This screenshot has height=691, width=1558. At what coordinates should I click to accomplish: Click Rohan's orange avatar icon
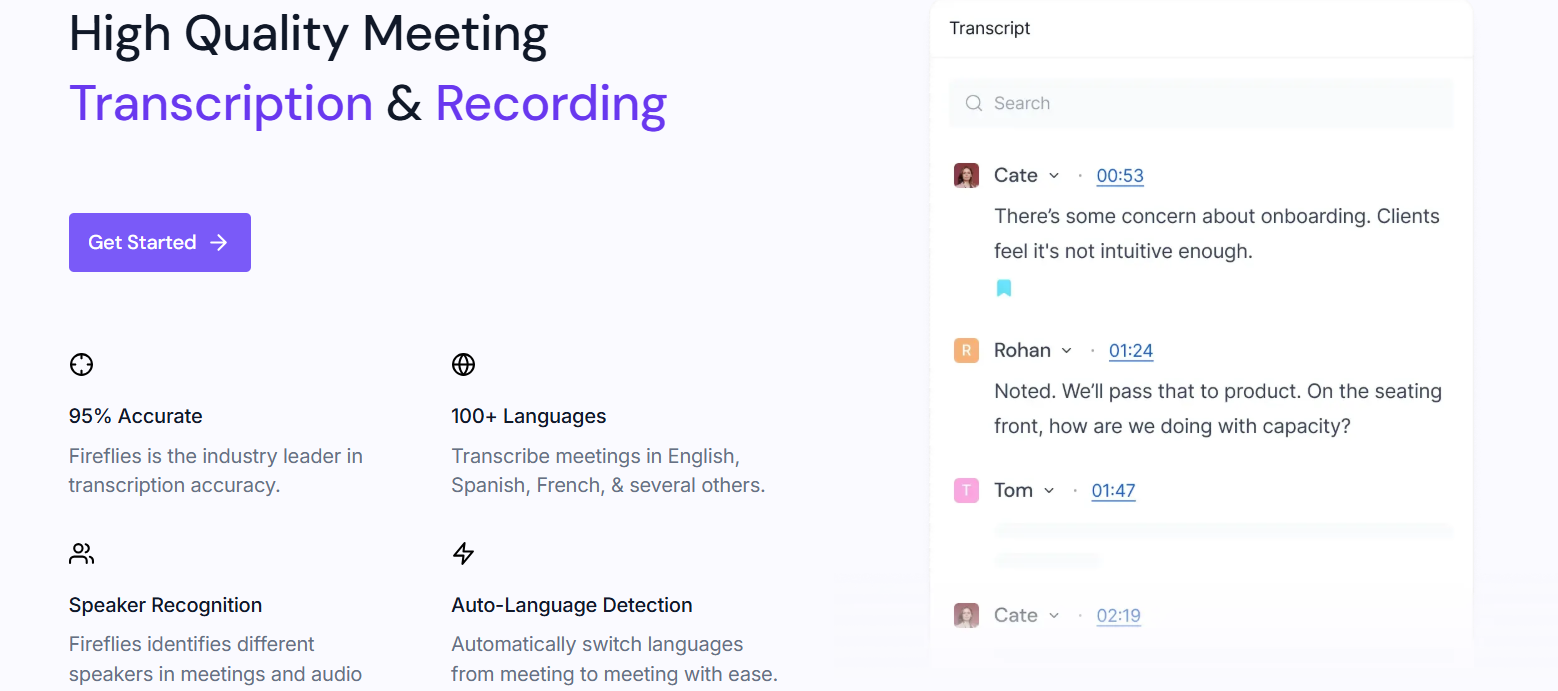click(x=966, y=350)
